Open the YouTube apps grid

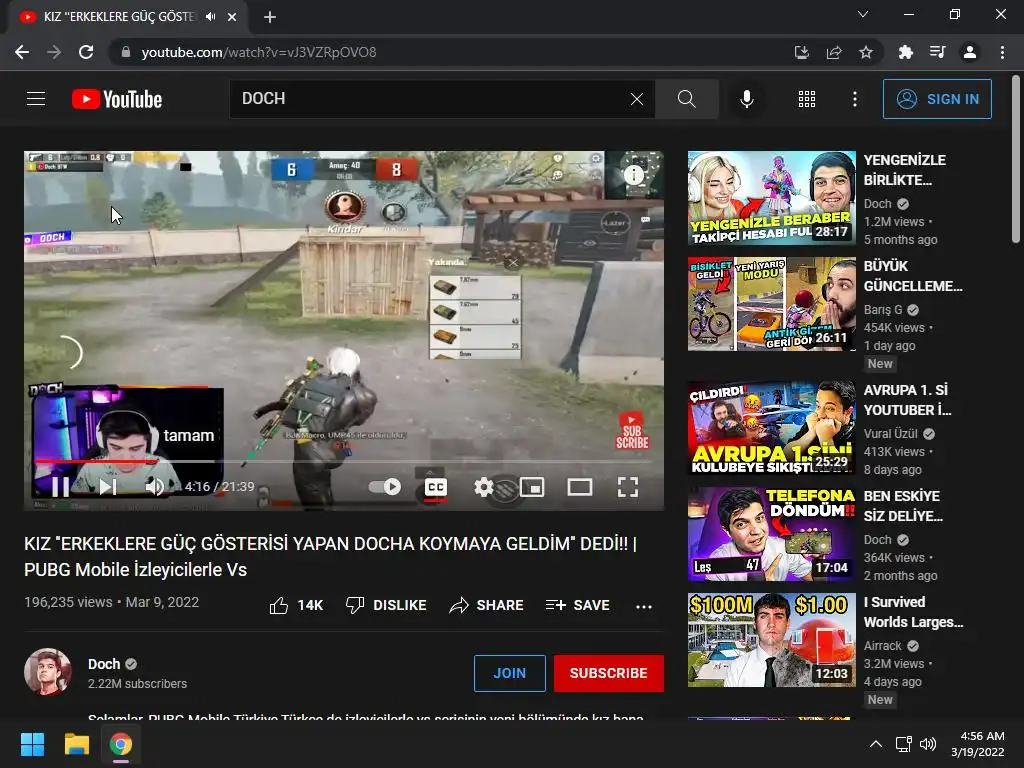[807, 99]
